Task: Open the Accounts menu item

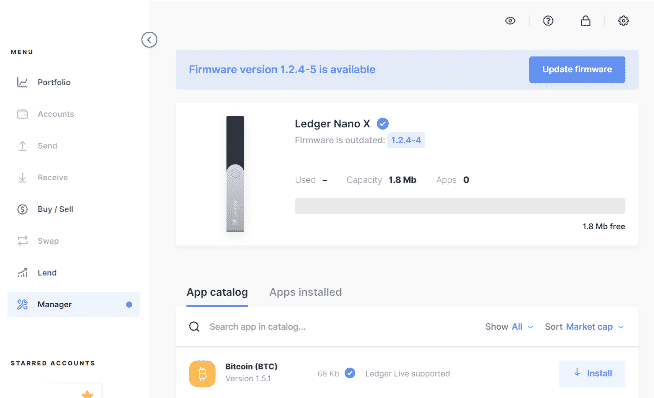Action: 73,114
